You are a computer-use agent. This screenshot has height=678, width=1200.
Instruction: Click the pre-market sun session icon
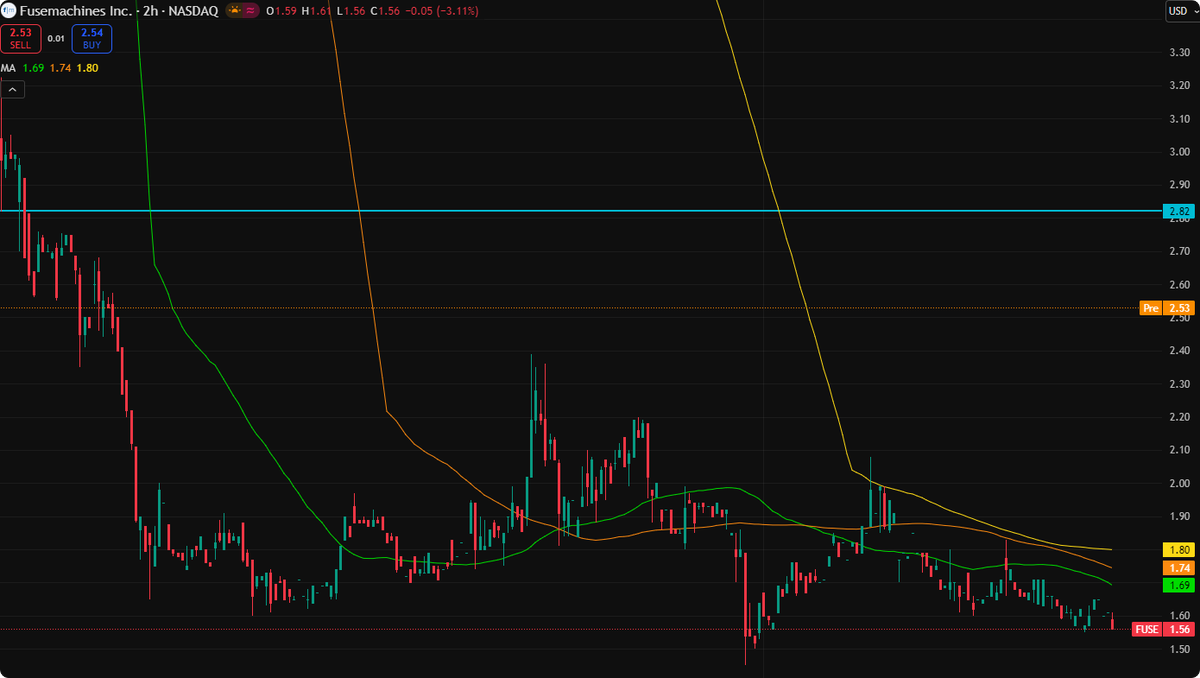click(235, 11)
